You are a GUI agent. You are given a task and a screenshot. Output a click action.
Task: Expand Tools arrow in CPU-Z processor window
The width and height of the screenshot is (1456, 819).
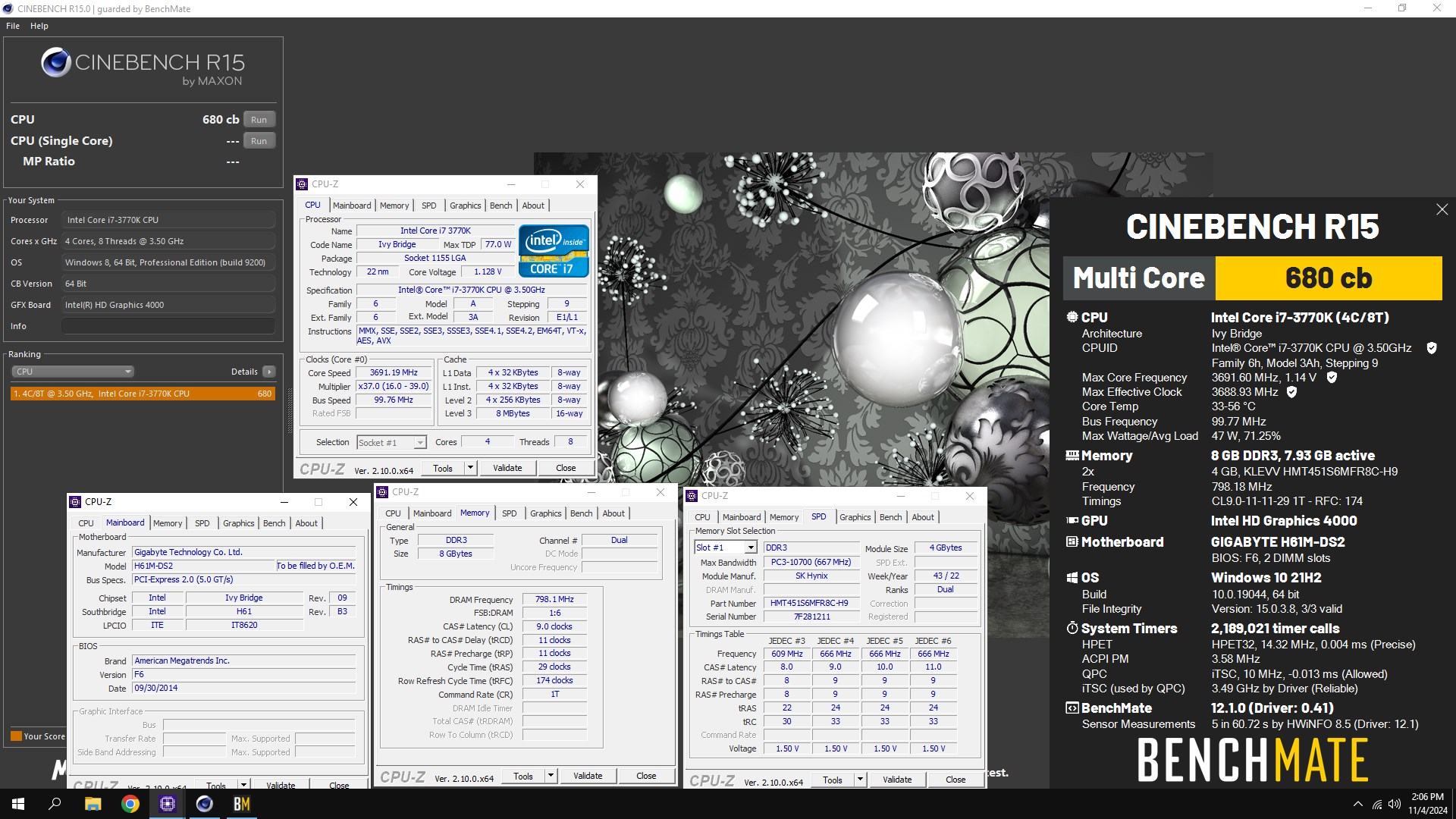(470, 468)
